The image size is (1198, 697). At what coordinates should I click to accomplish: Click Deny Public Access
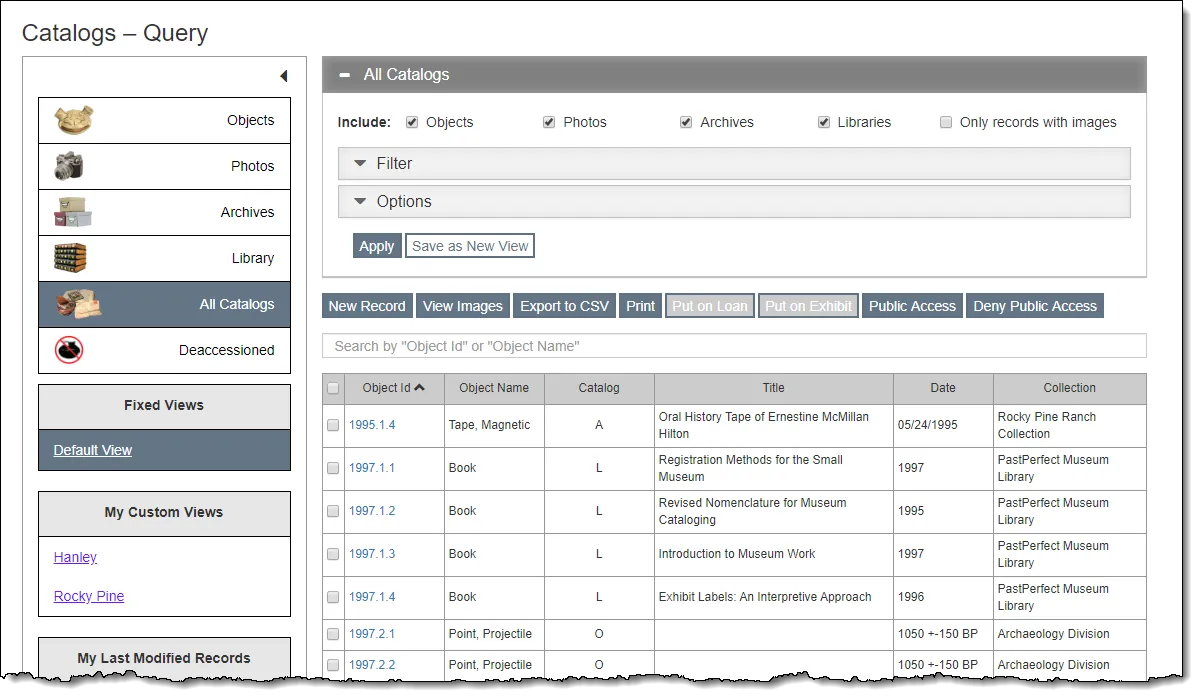pyautogui.click(x=1034, y=306)
